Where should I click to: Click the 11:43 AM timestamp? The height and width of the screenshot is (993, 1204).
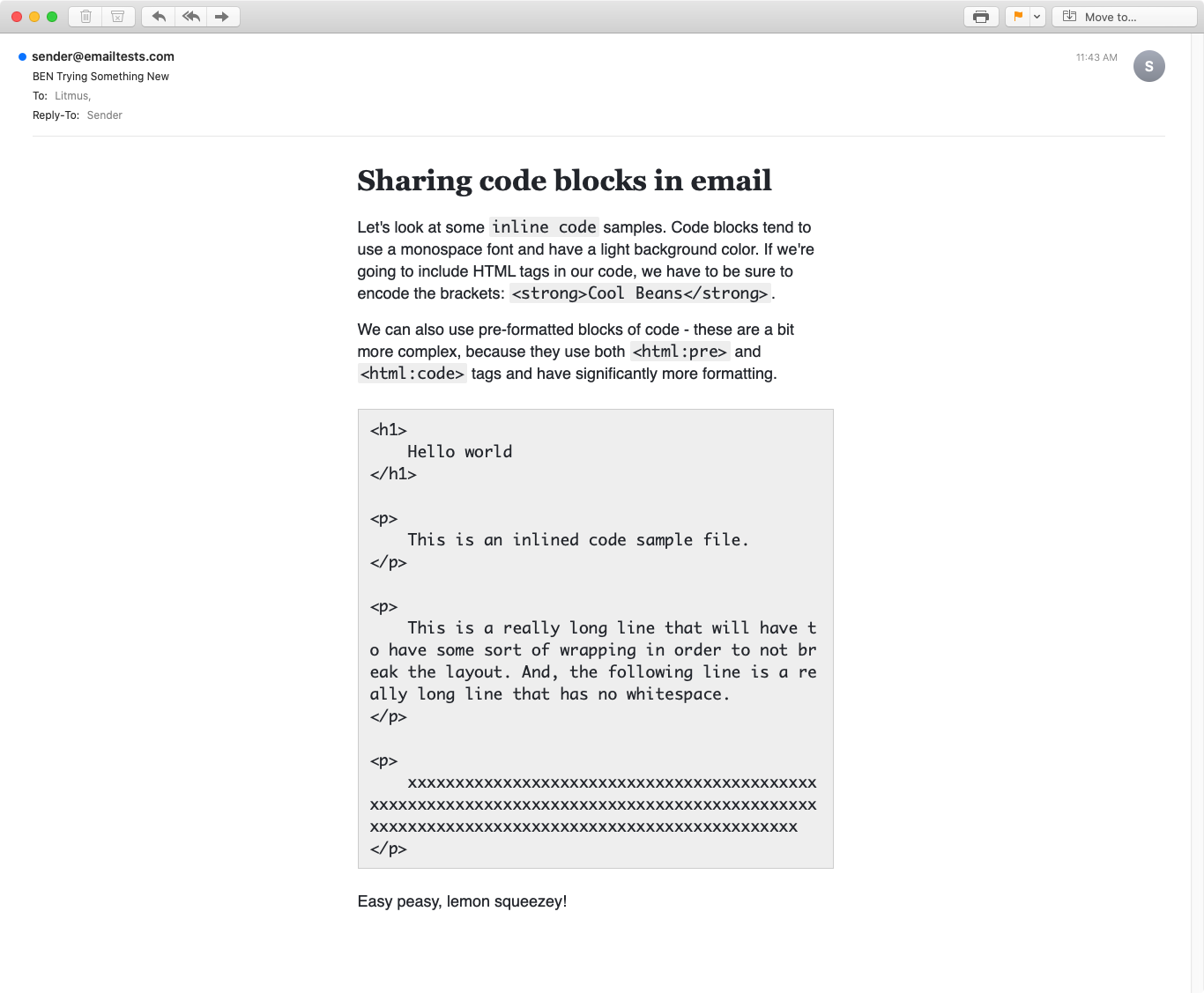pos(1096,57)
